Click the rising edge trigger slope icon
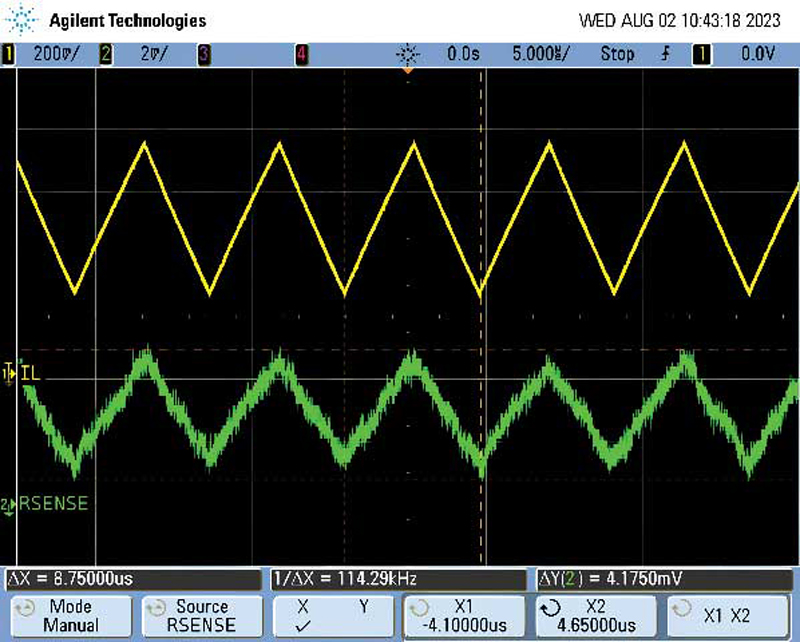800x642 pixels. coord(665,54)
